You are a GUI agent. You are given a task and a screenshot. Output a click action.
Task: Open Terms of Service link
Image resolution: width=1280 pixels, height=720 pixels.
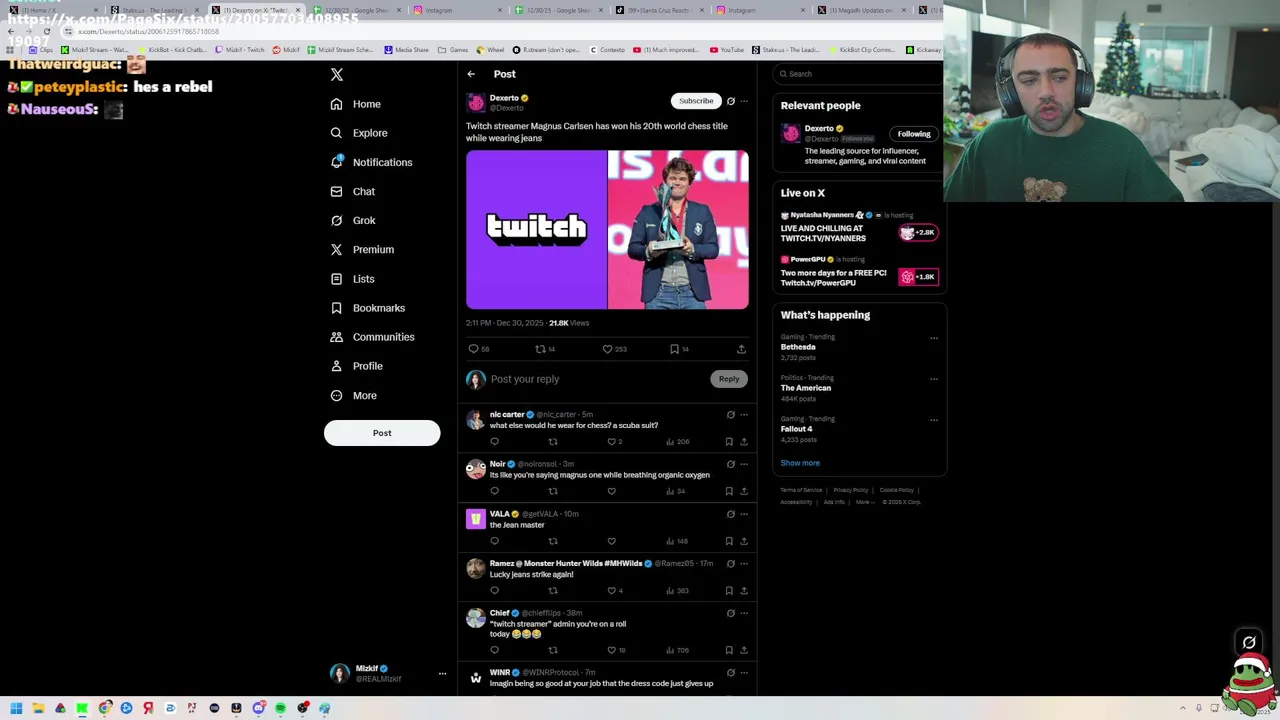click(801, 490)
